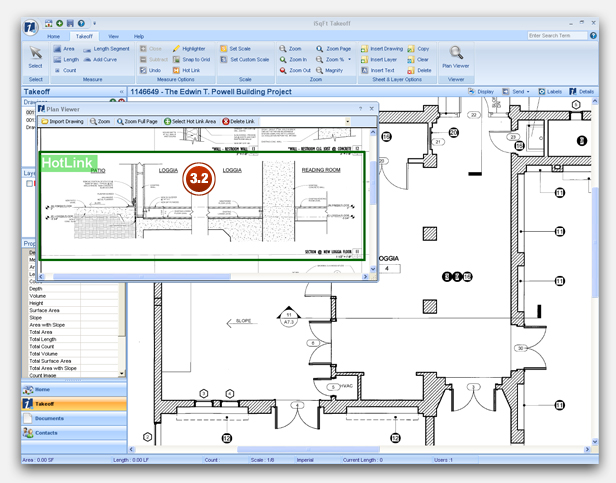Click Zoom Out
This screenshot has width=616, height=483.
(x=295, y=70)
